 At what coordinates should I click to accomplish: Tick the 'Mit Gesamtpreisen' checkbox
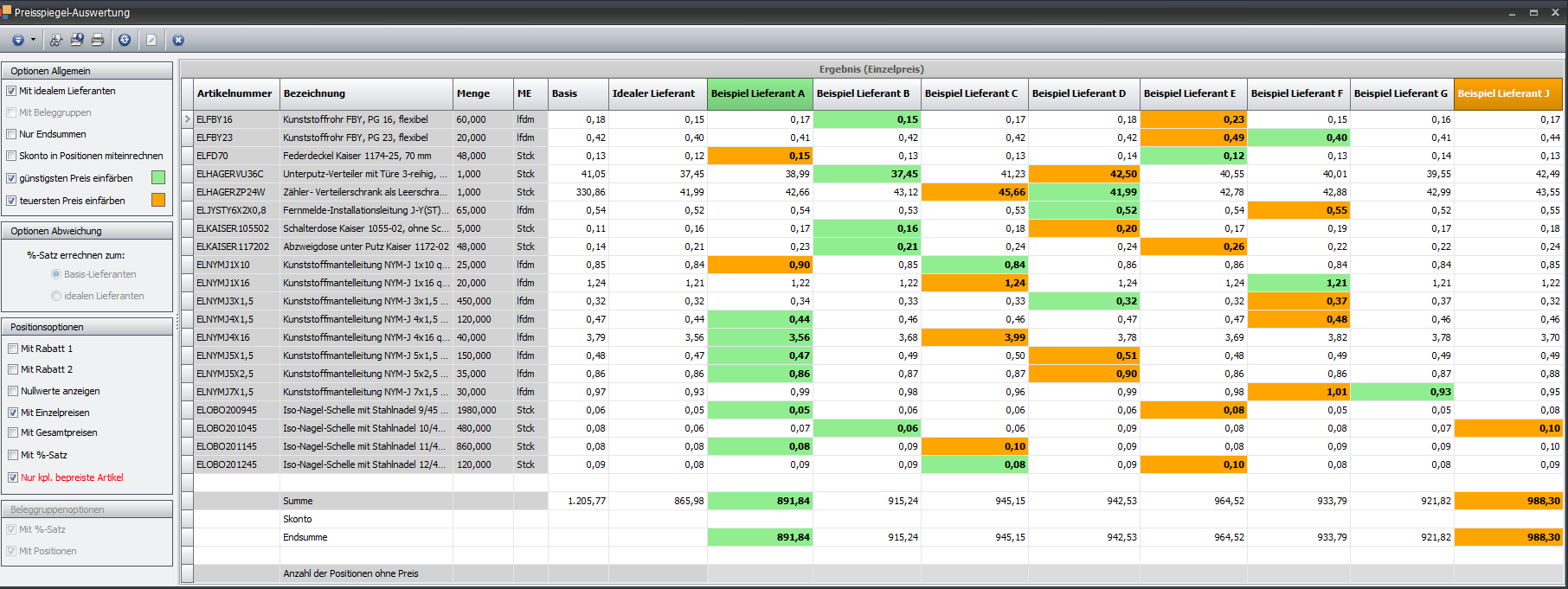point(13,432)
